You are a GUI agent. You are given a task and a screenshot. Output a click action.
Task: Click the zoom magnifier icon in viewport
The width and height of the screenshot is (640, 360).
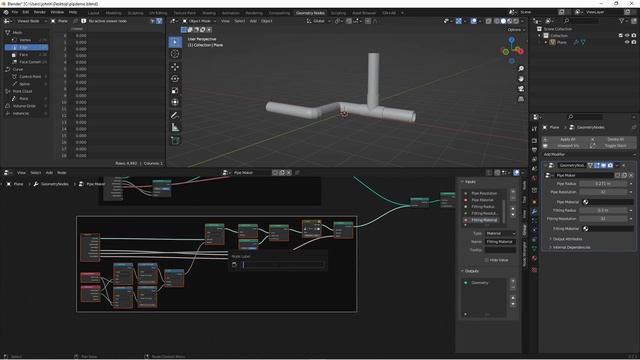[521, 69]
